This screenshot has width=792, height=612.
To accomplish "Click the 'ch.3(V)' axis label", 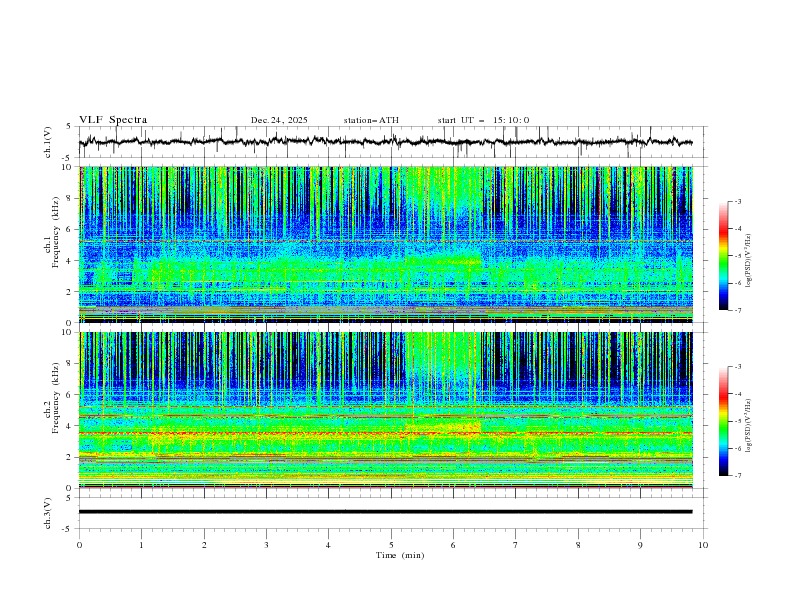I will 48,513.
